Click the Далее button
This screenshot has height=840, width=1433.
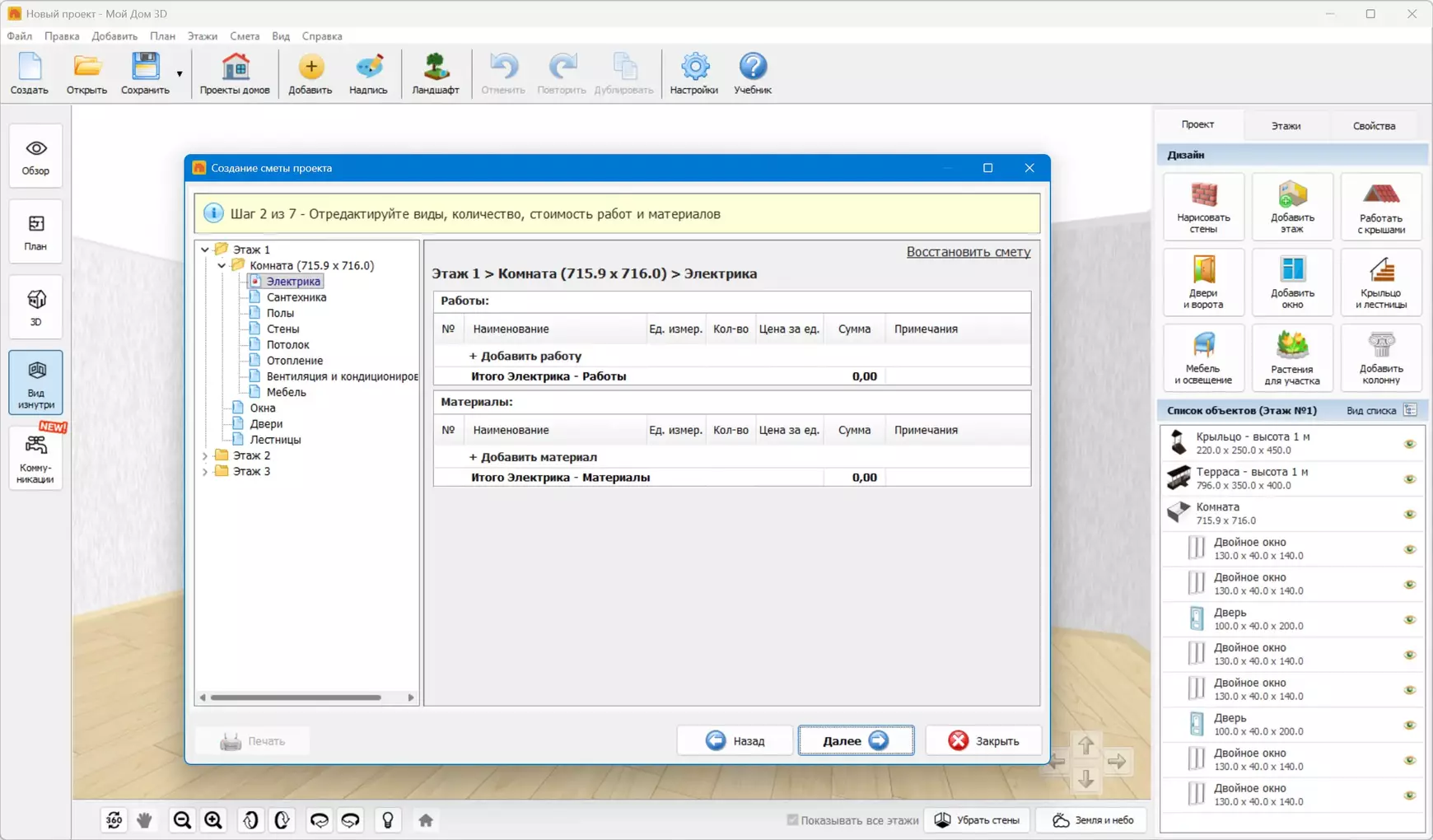coord(855,740)
